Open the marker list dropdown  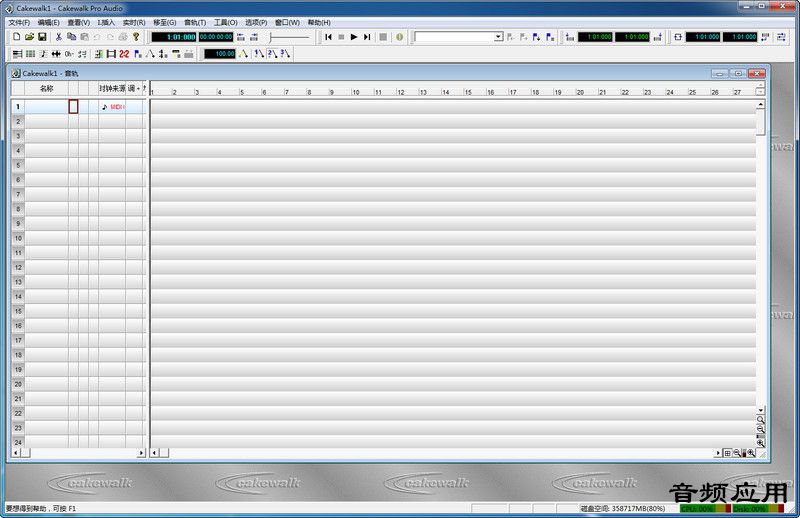click(498, 37)
